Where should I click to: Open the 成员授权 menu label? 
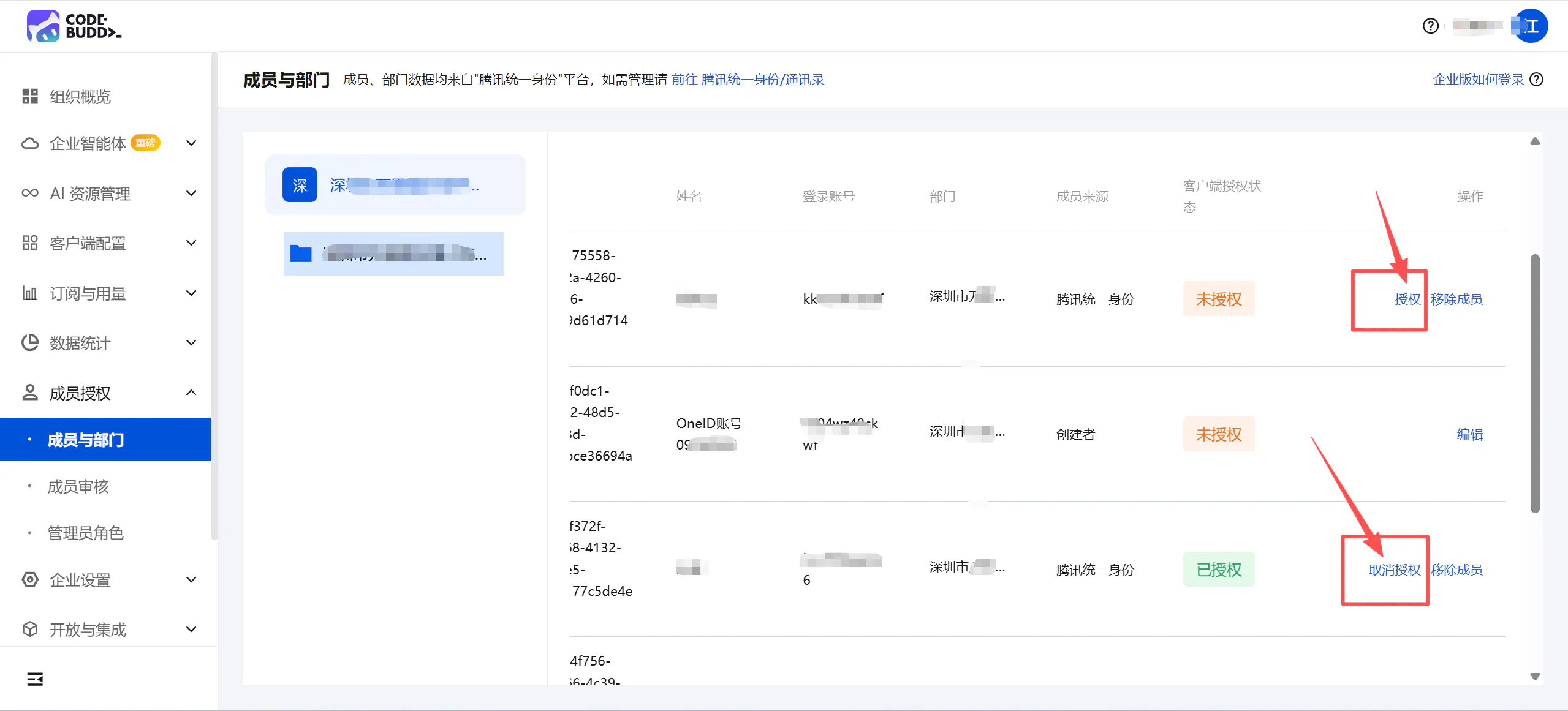pyautogui.click(x=80, y=393)
